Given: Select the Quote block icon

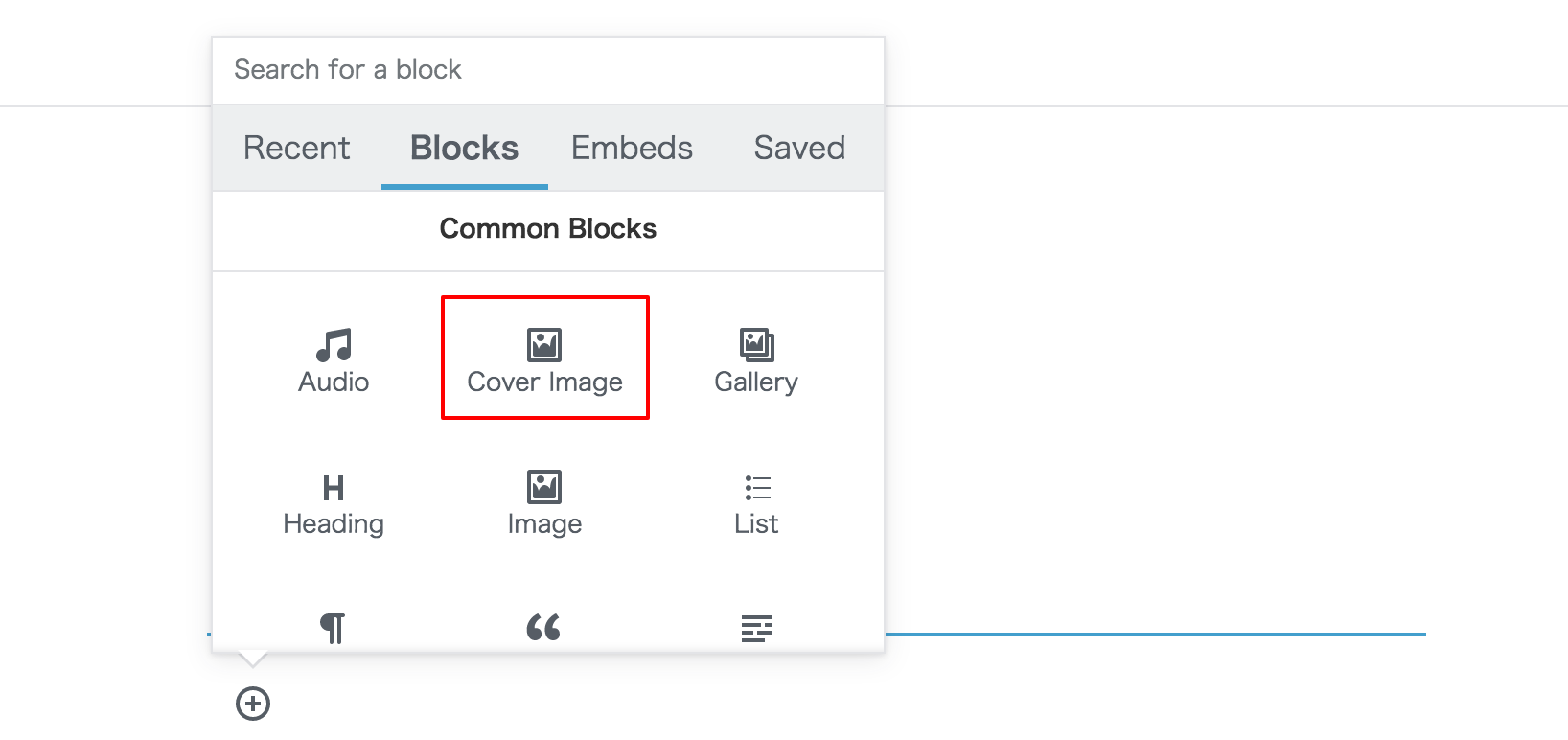Looking at the screenshot, I should pyautogui.click(x=544, y=628).
